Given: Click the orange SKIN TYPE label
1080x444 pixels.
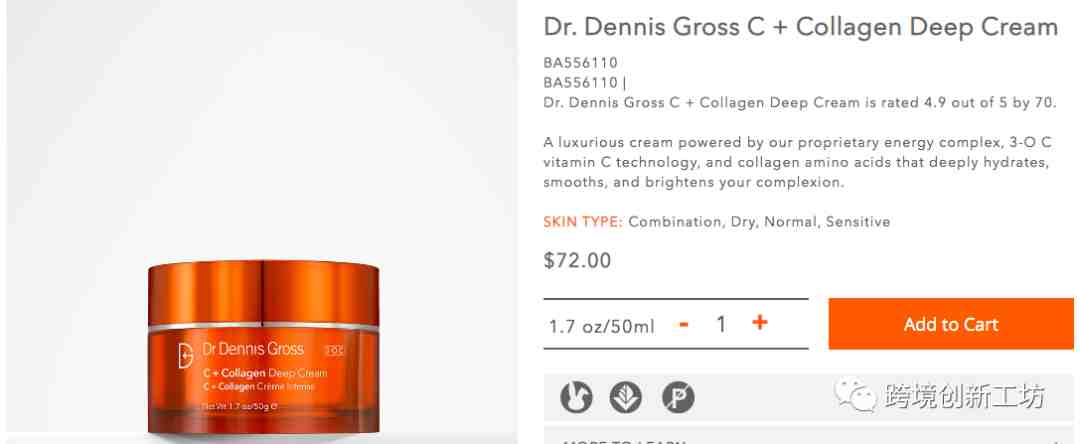Looking at the screenshot, I should click(583, 222).
